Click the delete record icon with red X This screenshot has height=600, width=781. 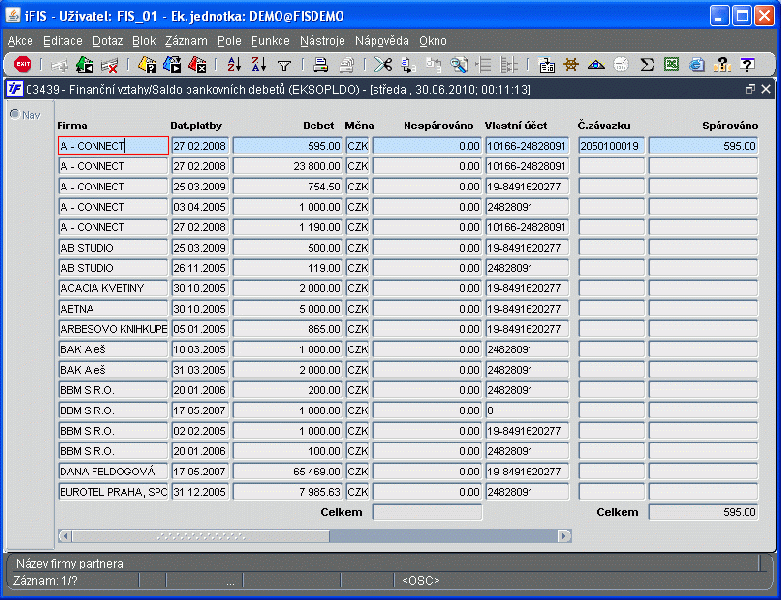click(110, 65)
